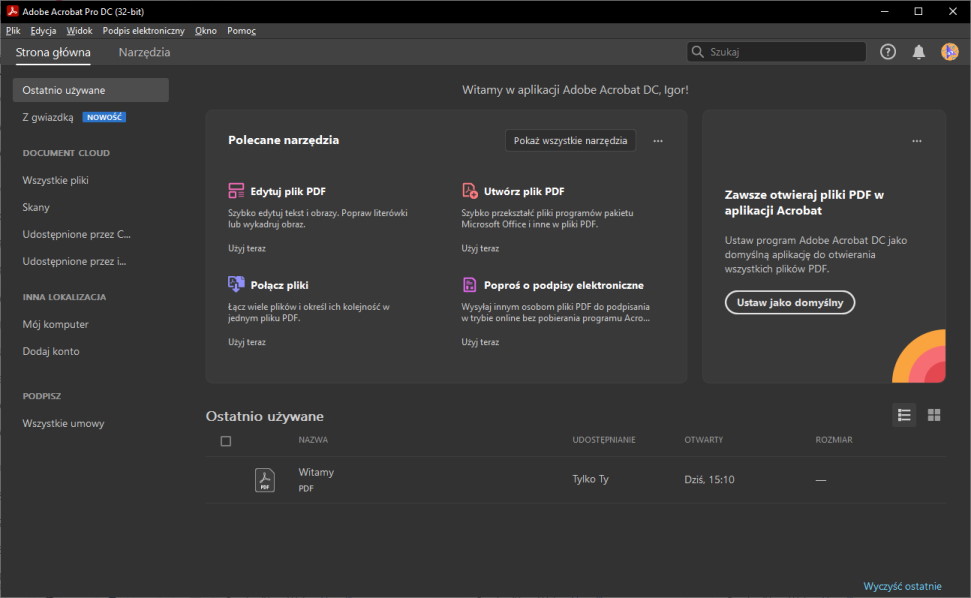The image size is (971, 598).
Task: Click Użyj teraz under Utwórz plik PDF
Action: click(x=480, y=248)
